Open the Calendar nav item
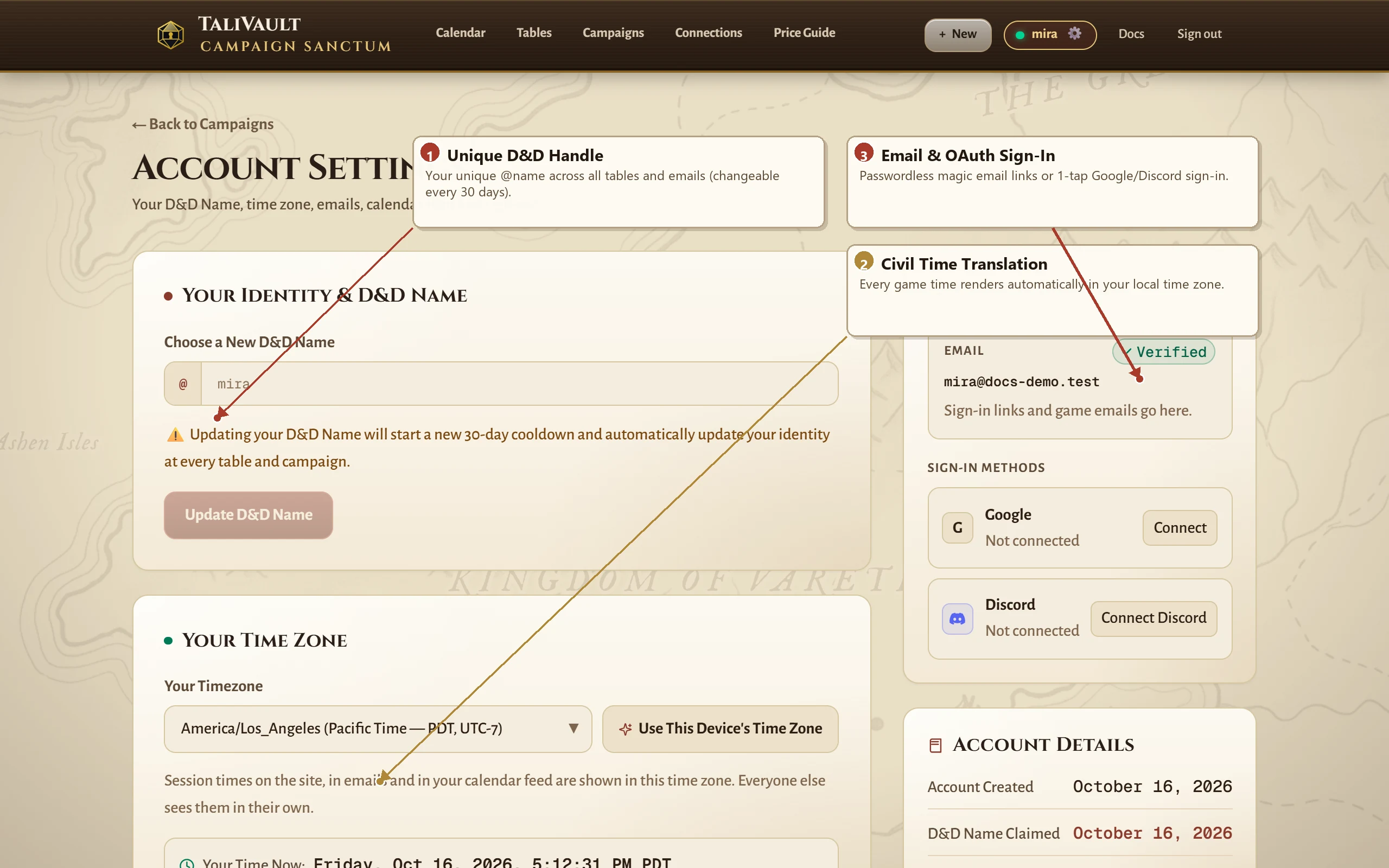1389x868 pixels. coord(460,33)
